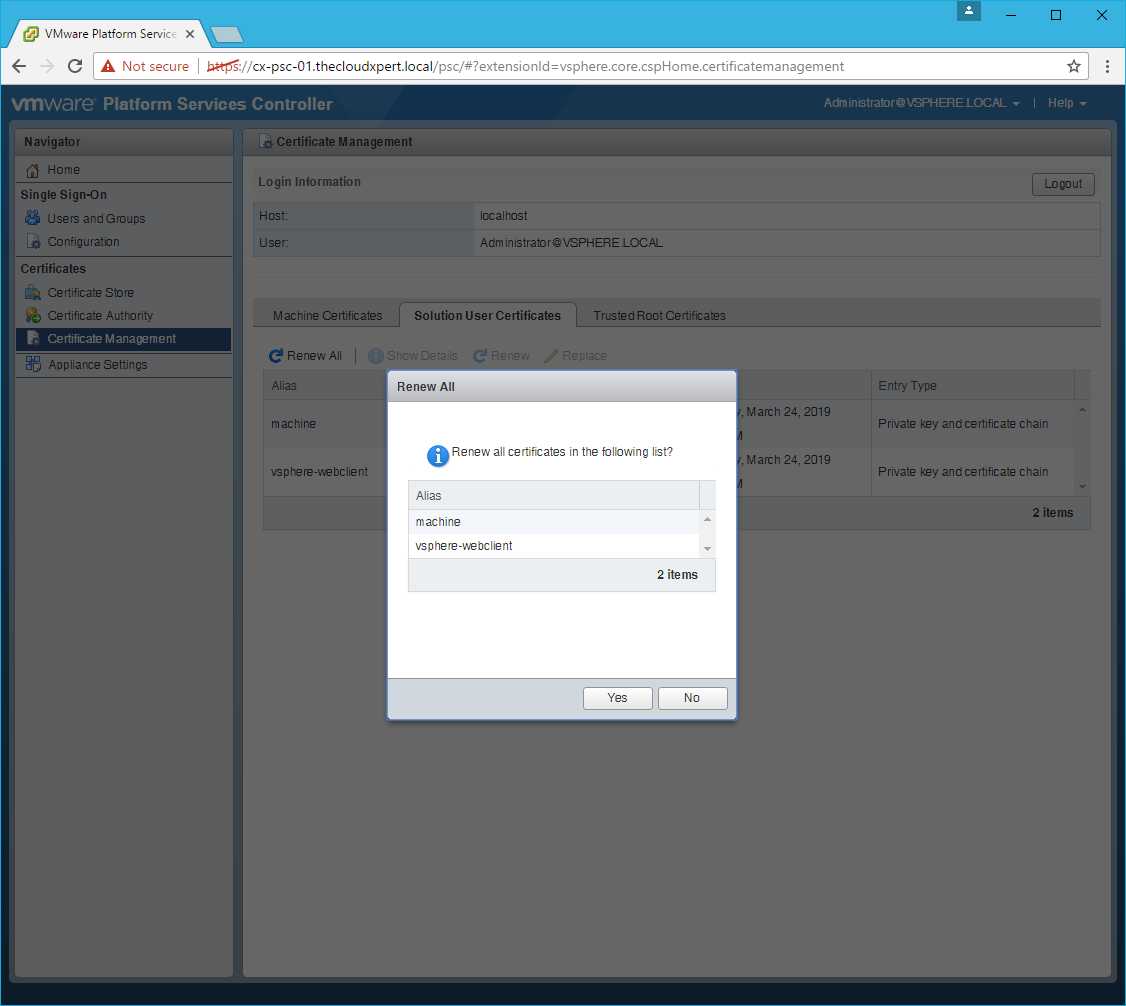The image size is (1126, 1006).
Task: Expand the Administrator@VSPHERE.LOCAL user dropdown
Action: (921, 103)
